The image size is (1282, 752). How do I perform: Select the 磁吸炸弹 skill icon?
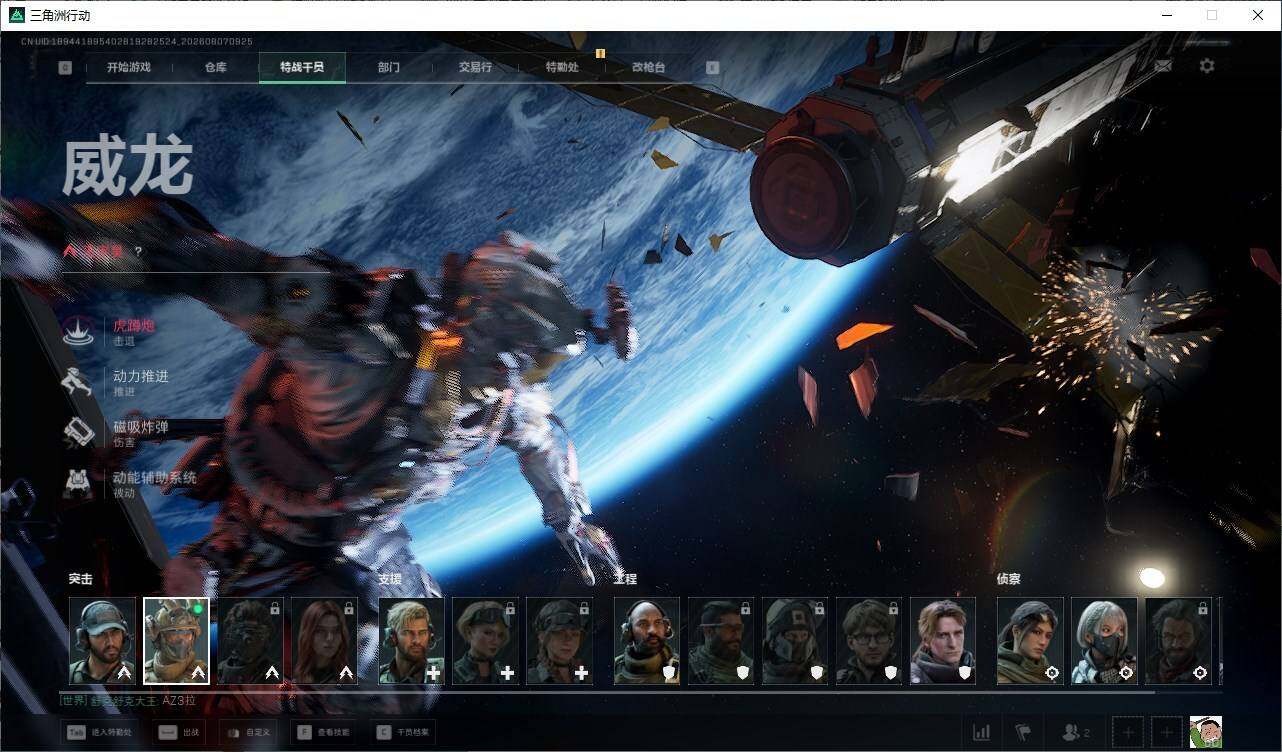(79, 432)
